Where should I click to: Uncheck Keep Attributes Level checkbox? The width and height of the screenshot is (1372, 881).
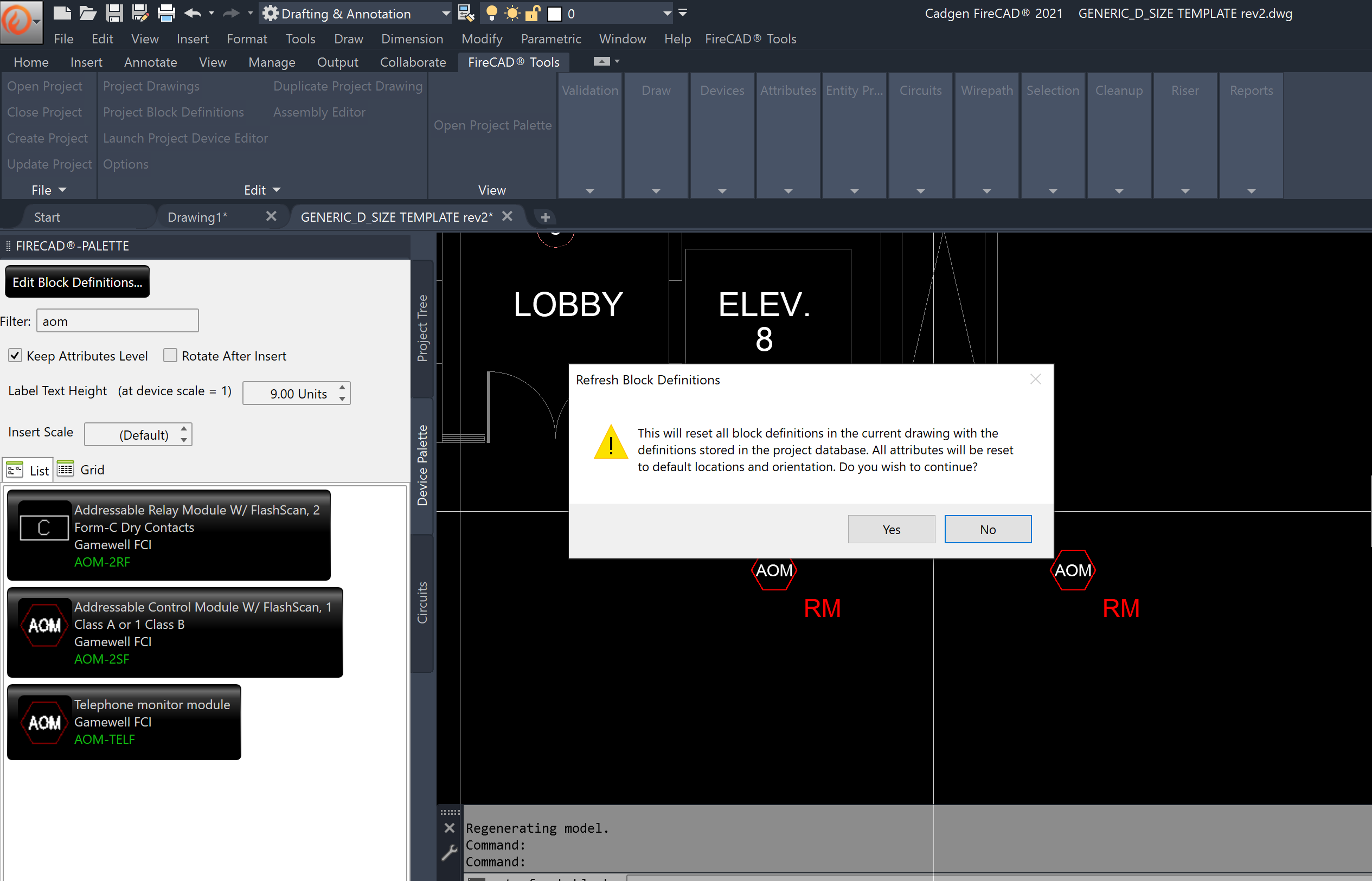[x=15, y=356]
